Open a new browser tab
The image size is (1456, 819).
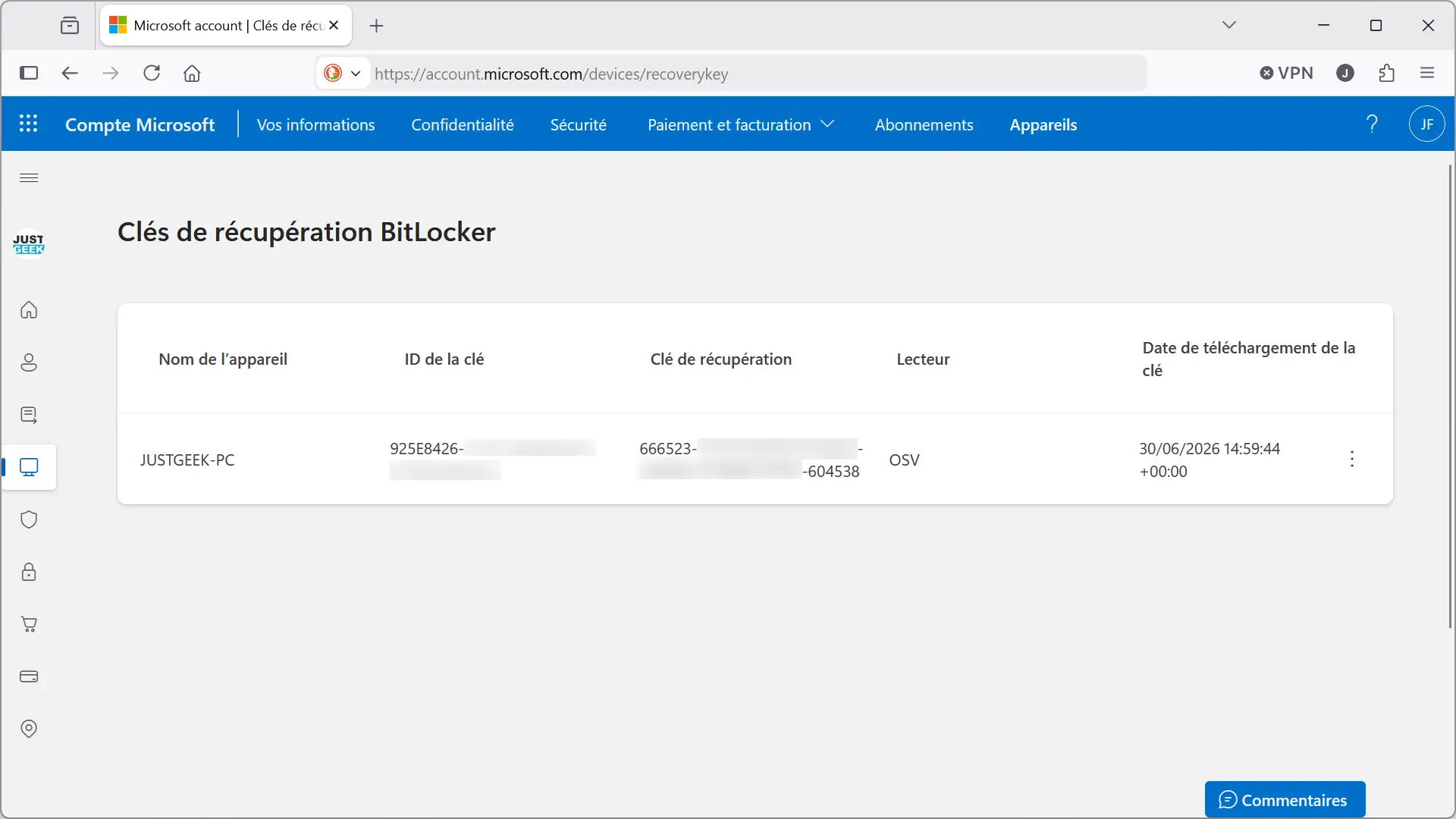[376, 26]
